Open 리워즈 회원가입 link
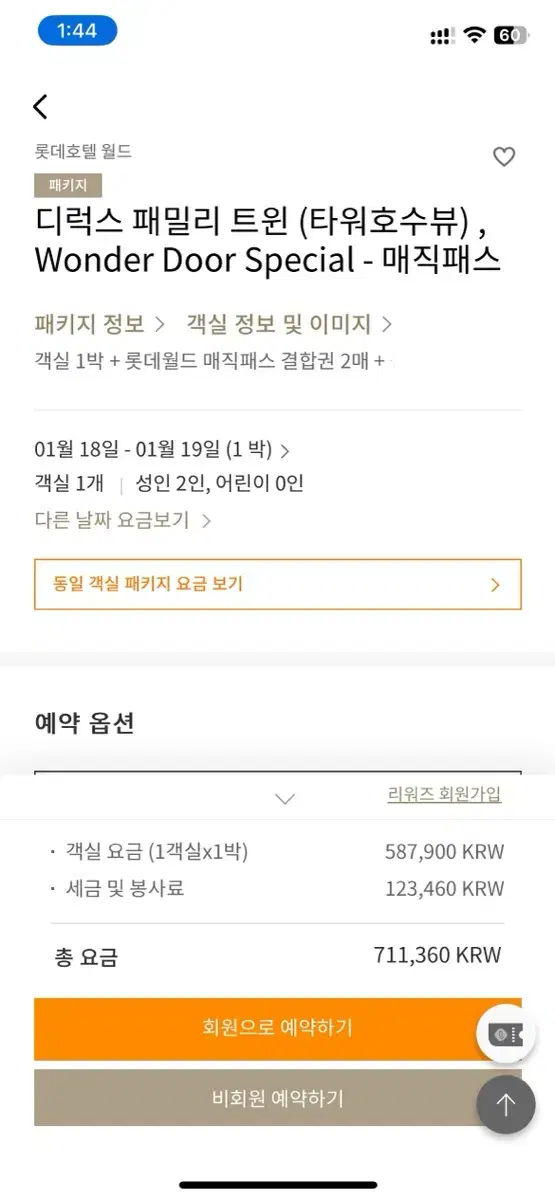 [444, 794]
